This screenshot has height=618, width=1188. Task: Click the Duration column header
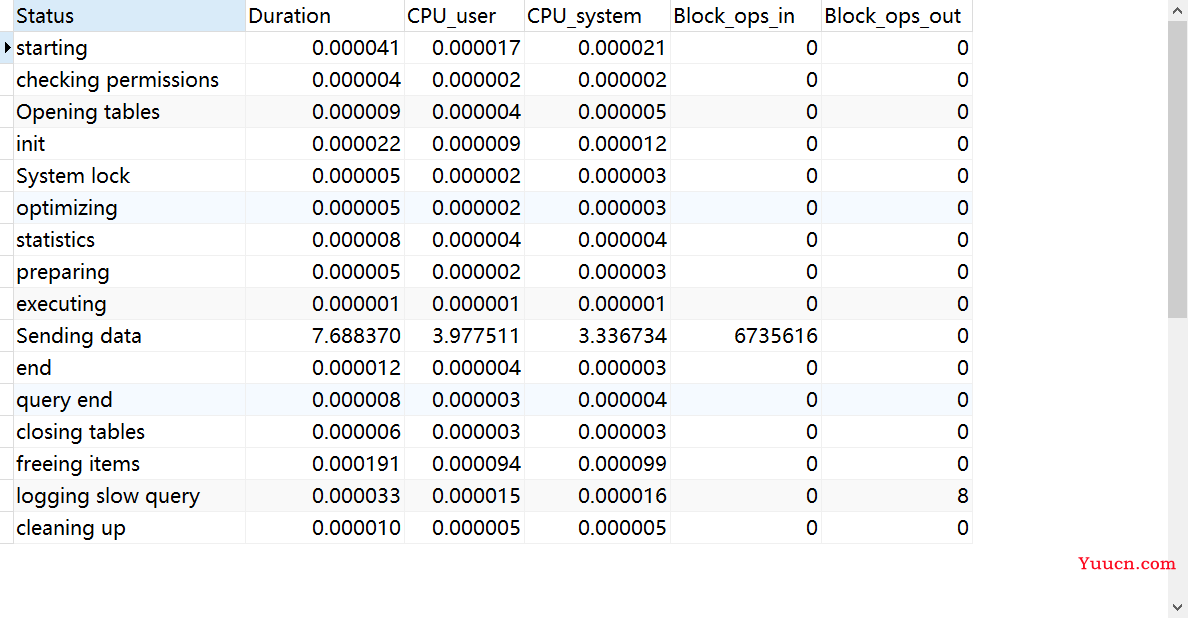[x=325, y=16]
